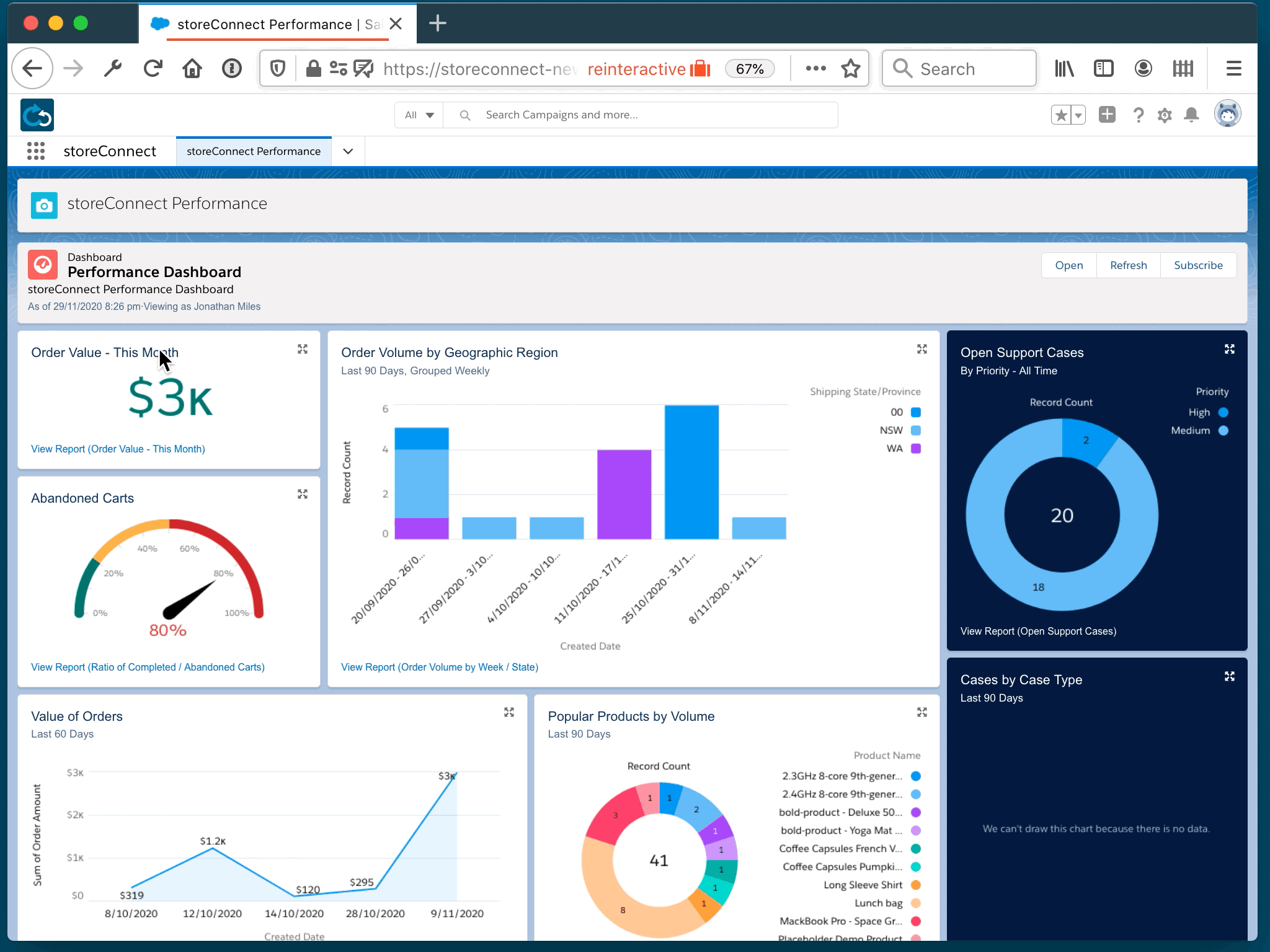
Task: Expand the Value of Orders chart
Action: (x=509, y=712)
